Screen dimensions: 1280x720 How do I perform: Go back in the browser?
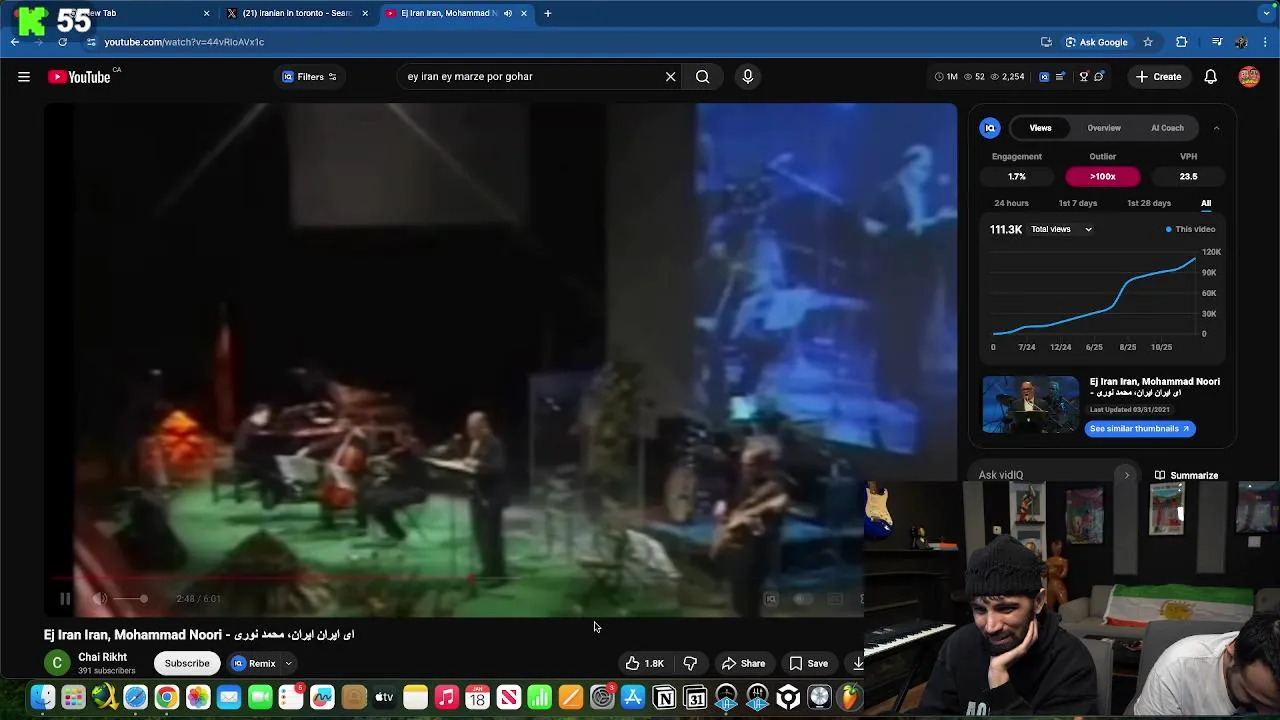pos(15,42)
